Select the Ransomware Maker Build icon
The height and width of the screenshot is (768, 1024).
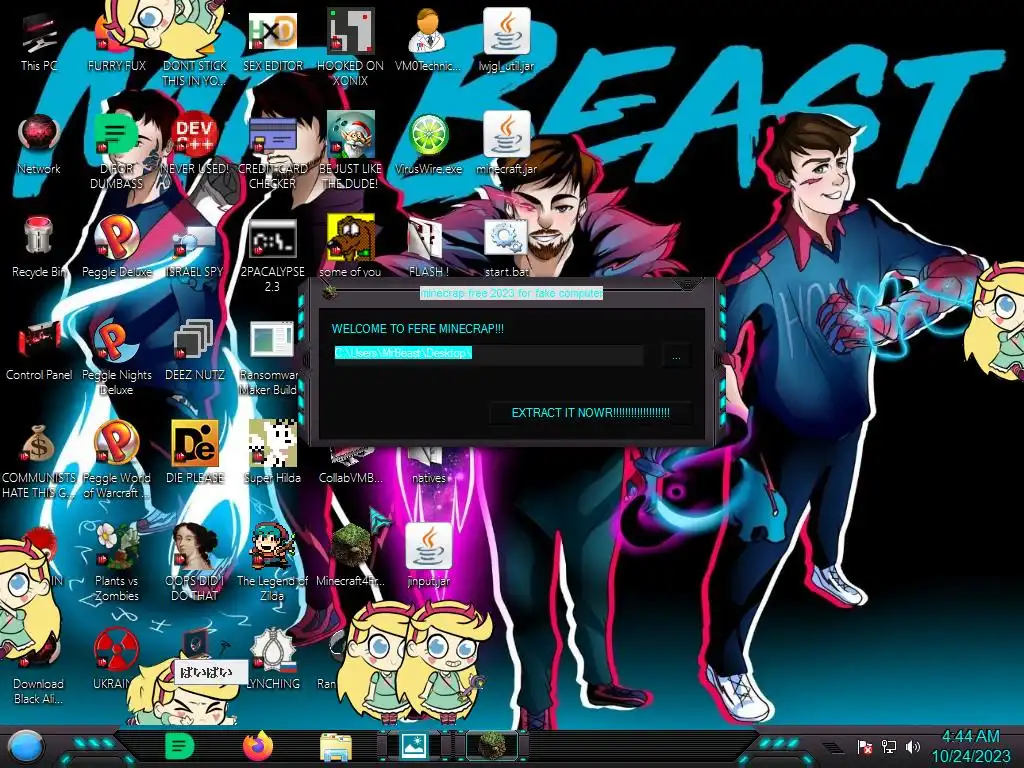pos(269,358)
